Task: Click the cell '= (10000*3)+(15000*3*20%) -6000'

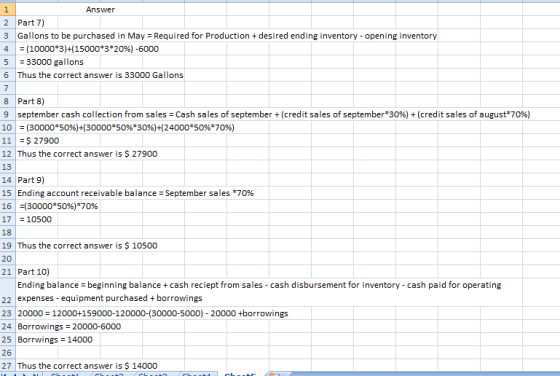Action: point(89,49)
